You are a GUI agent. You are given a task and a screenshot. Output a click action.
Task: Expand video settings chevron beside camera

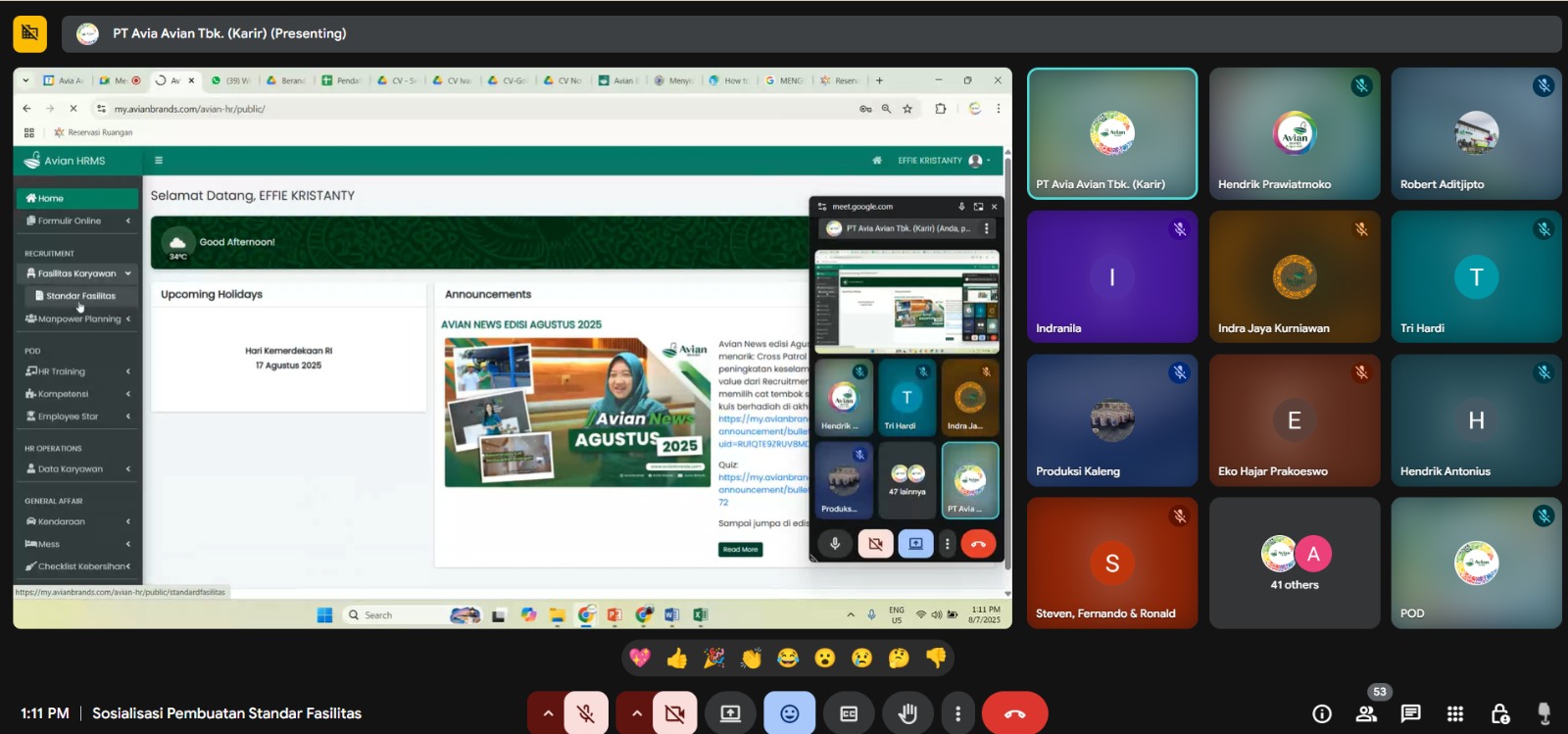click(x=636, y=713)
